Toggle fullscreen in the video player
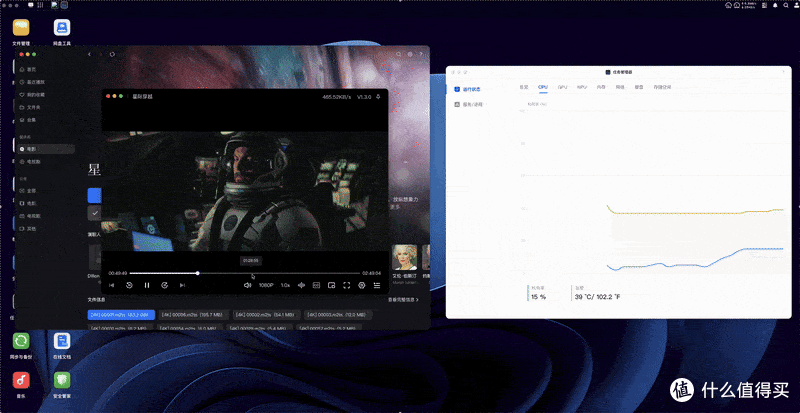This screenshot has height=413, width=800. pyautogui.click(x=346, y=285)
